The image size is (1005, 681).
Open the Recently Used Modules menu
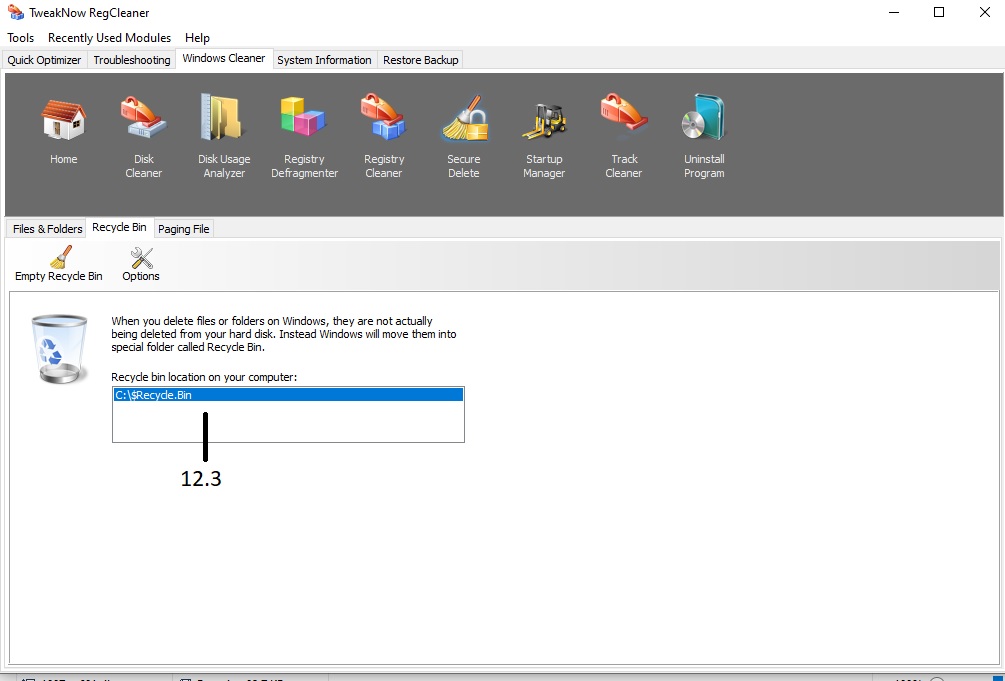point(110,38)
